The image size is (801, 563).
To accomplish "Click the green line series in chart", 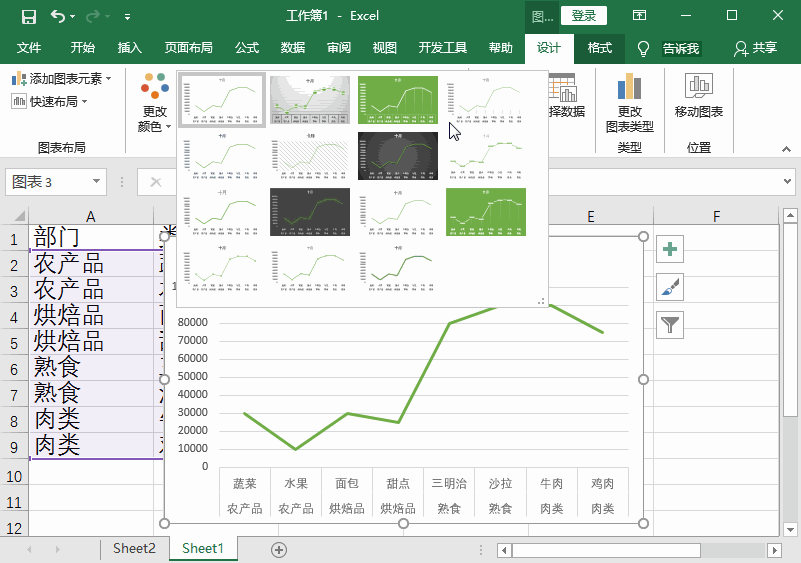I will (425, 372).
